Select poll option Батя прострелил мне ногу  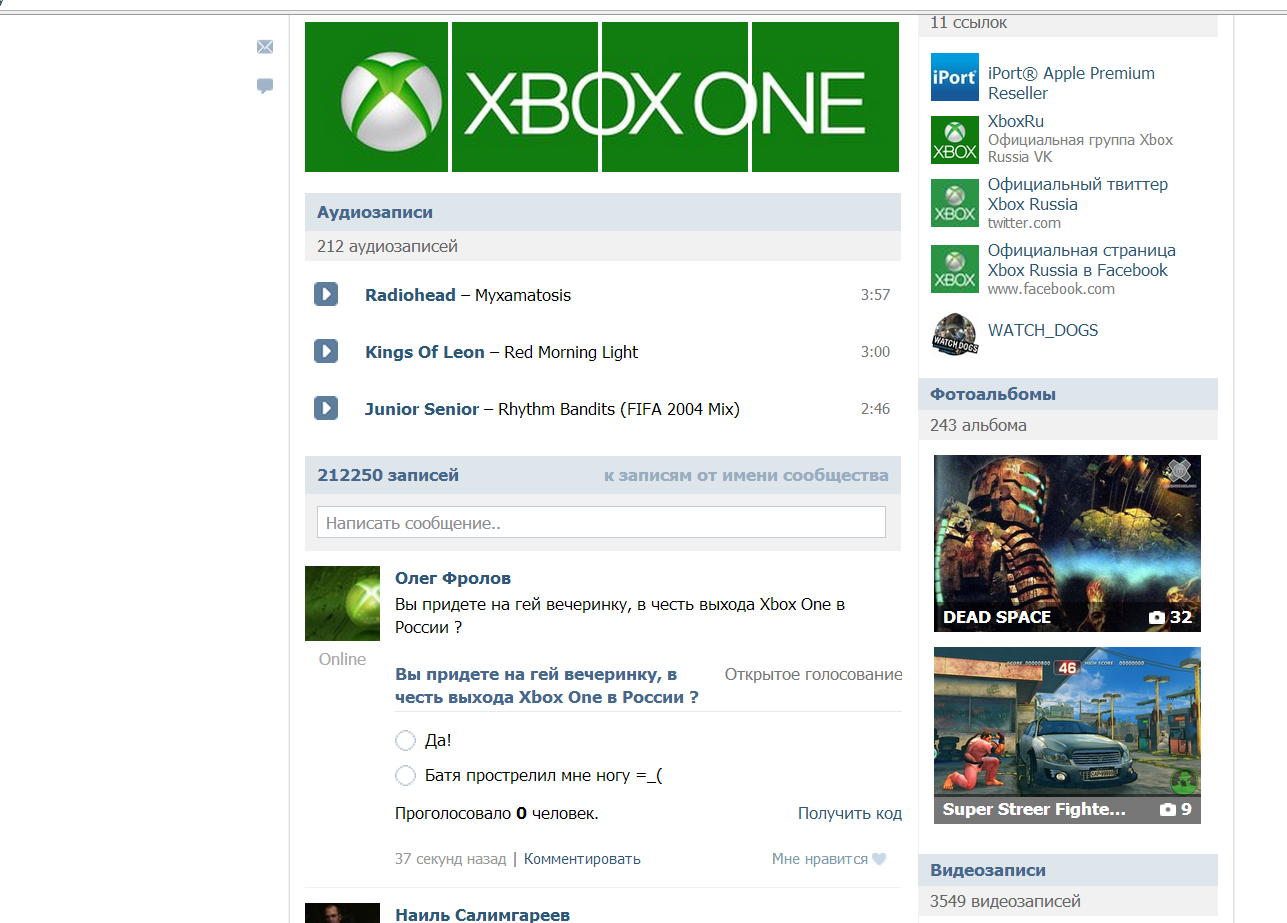405,775
